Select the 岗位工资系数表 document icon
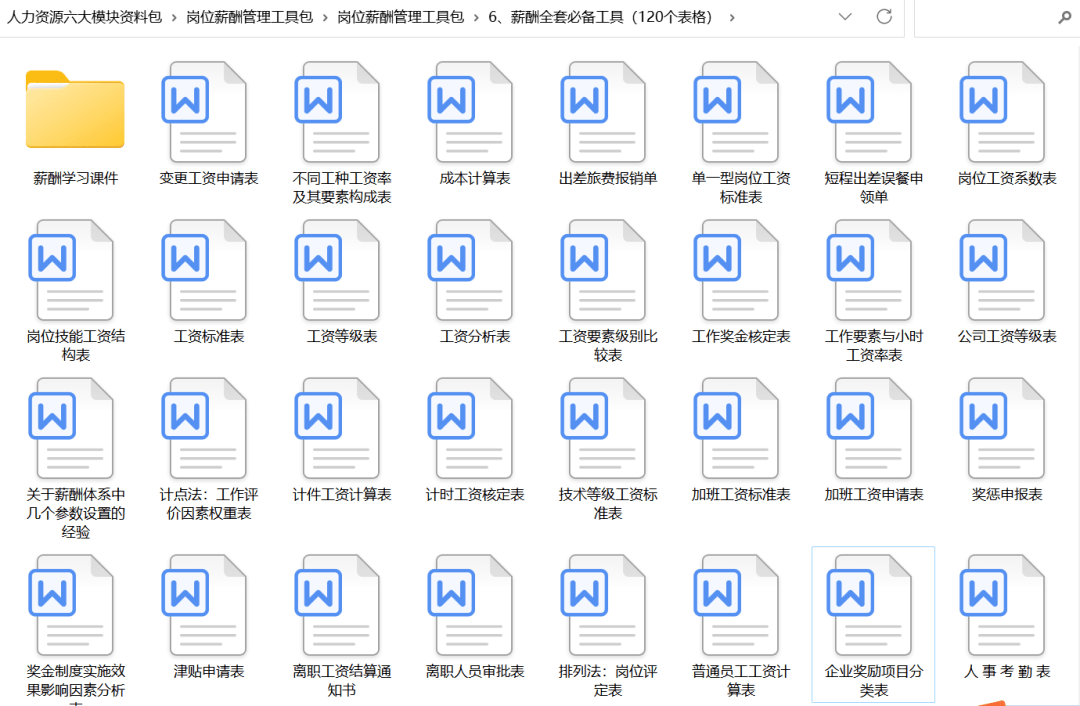 coord(1001,112)
